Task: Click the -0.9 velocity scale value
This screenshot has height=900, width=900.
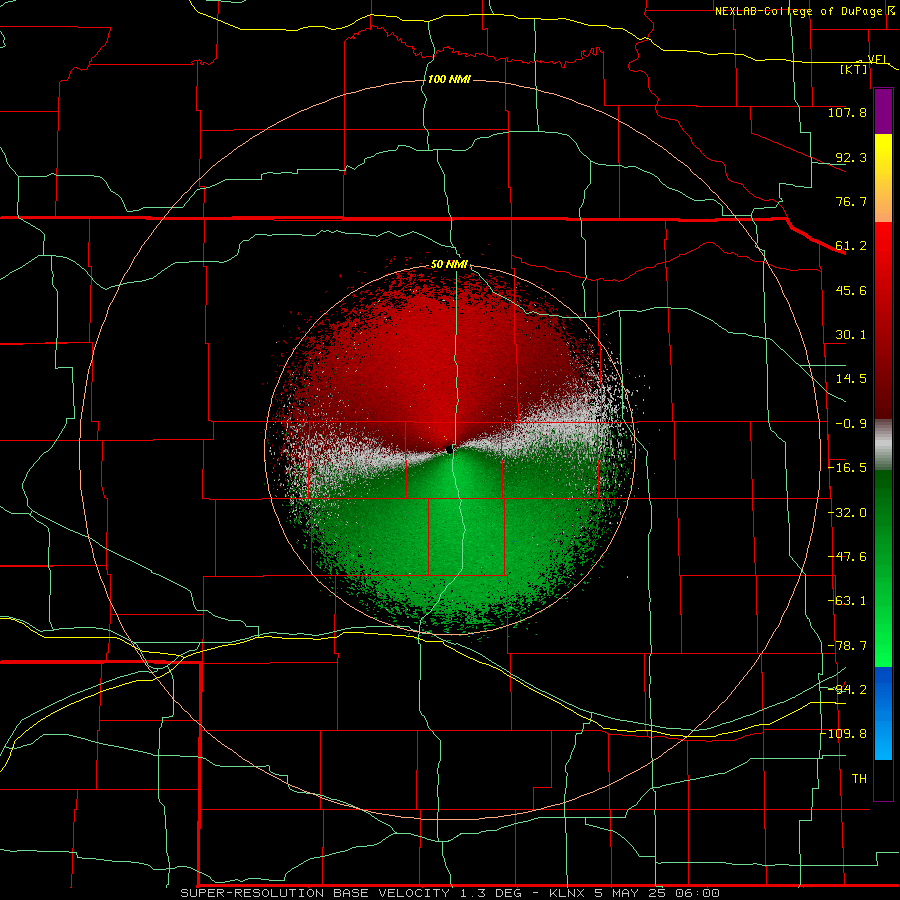Action: 851,424
